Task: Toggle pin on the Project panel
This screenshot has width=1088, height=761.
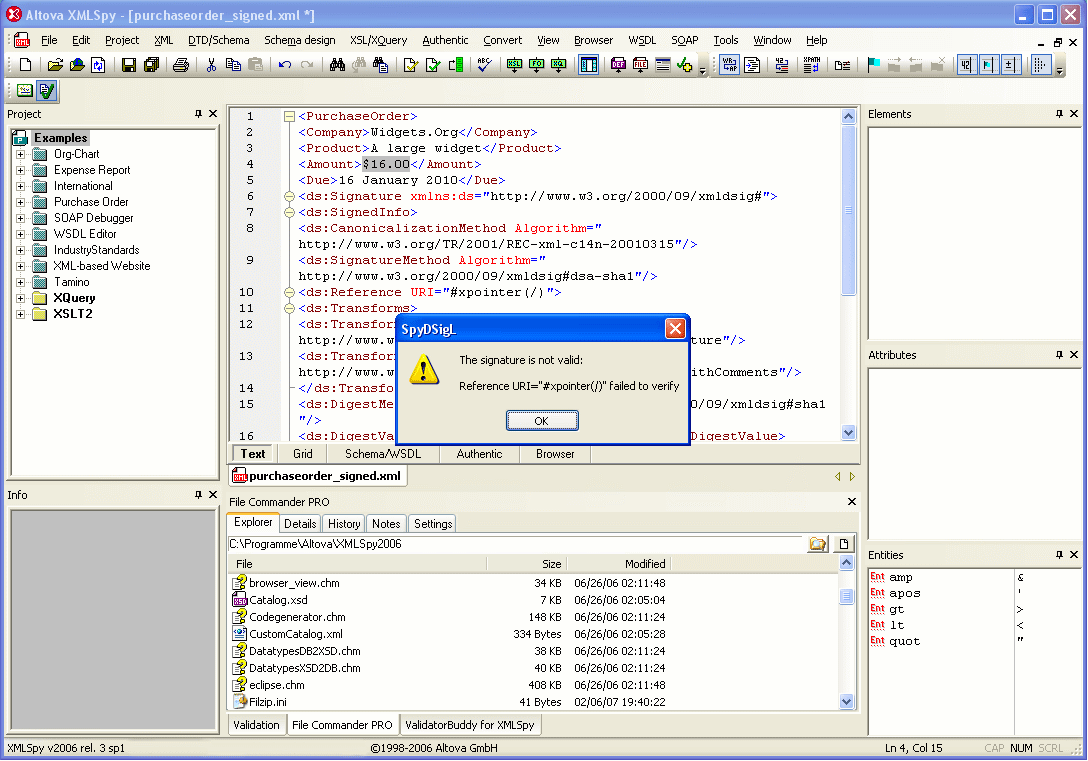Action: 198,114
